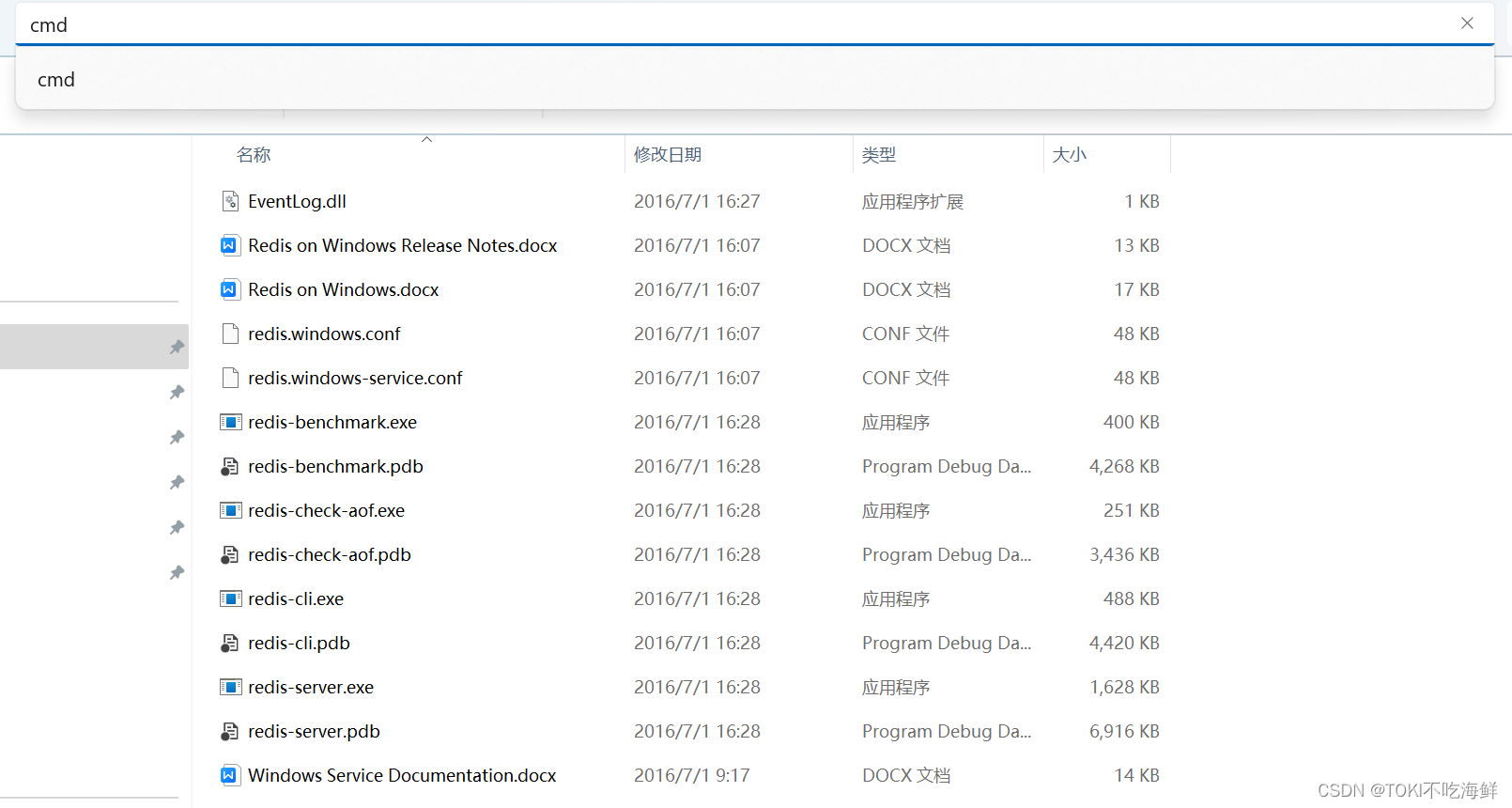1512x808 pixels.
Task: Sort files by the 大小 column
Action: [1070, 154]
